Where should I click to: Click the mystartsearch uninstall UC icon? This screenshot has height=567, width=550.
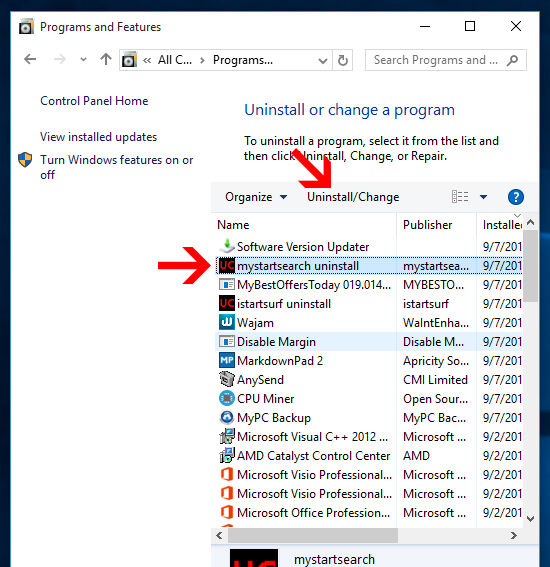pyautogui.click(x=227, y=266)
